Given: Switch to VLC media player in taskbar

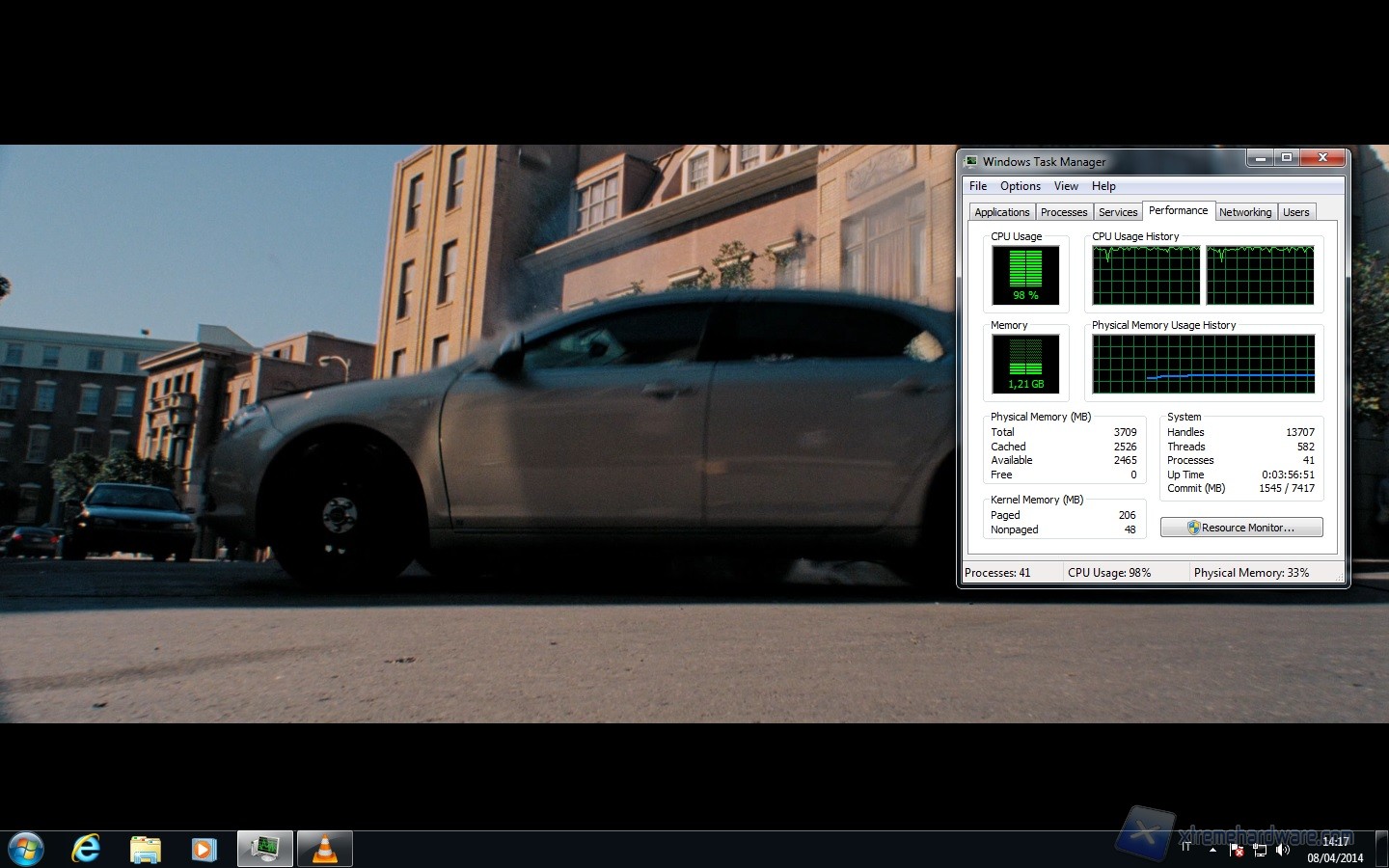Looking at the screenshot, I should coord(325,849).
